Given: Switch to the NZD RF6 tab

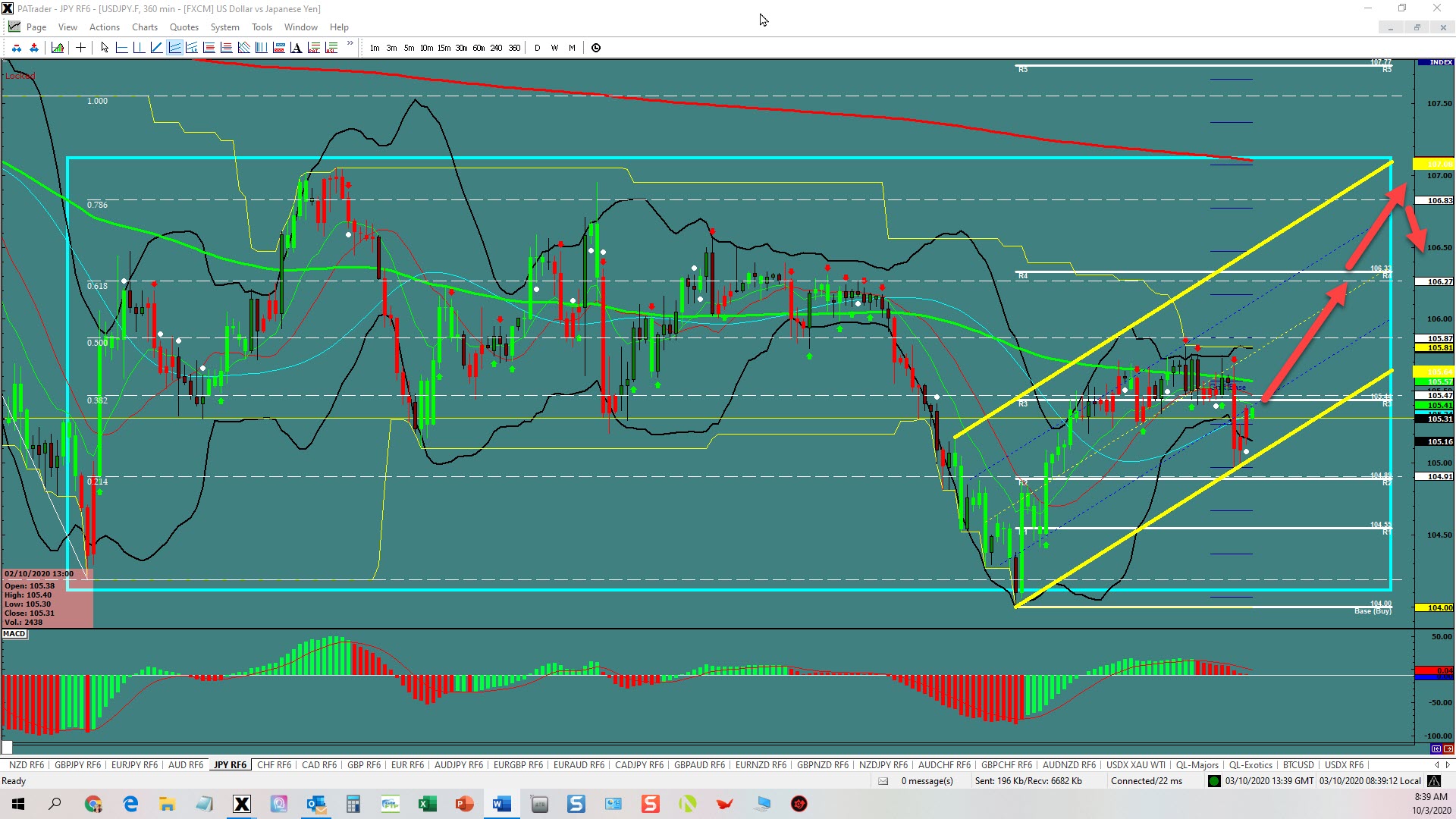Looking at the screenshot, I should (x=27, y=765).
